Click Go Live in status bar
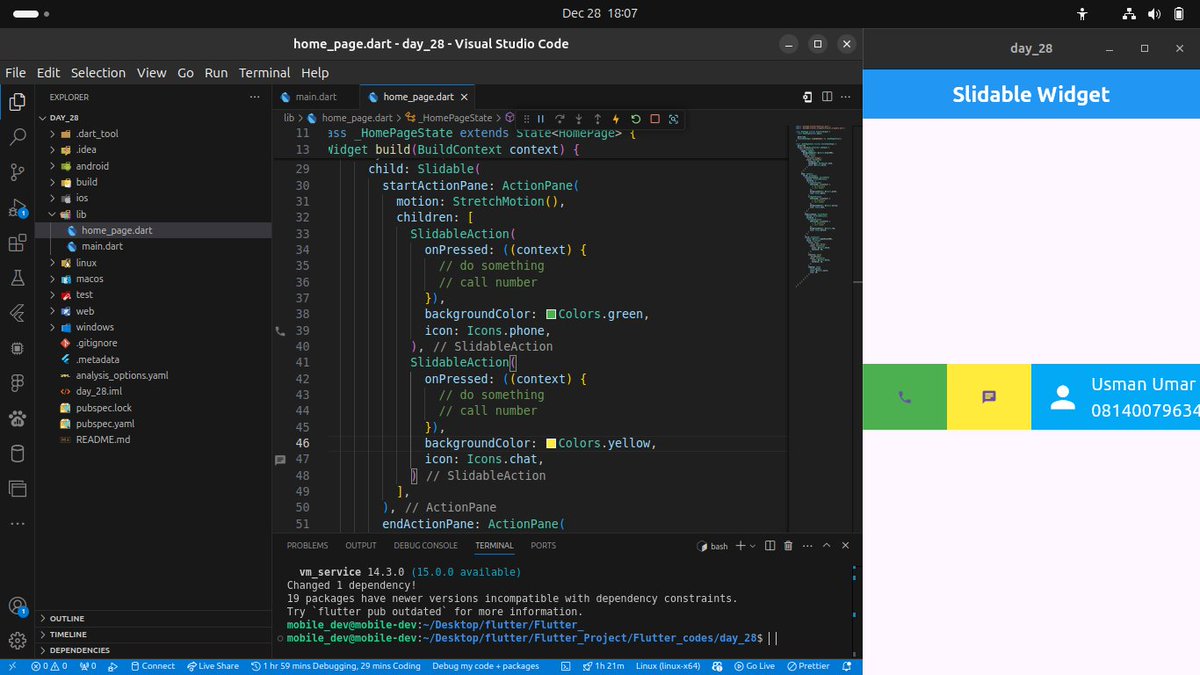 (x=754, y=666)
